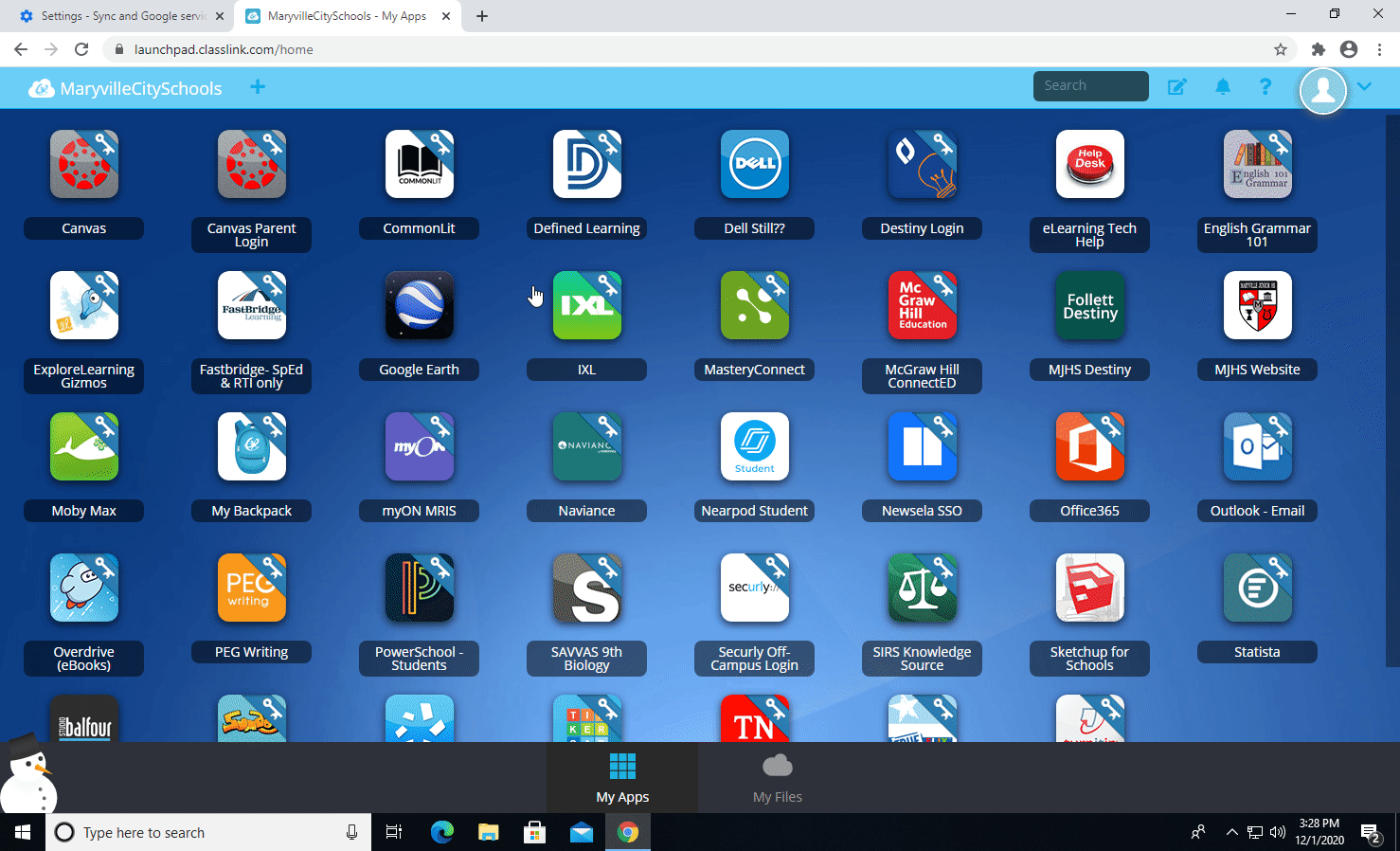Image resolution: width=1400 pixels, height=851 pixels.
Task: Launch the Nearpod Student icon
Action: (755, 446)
